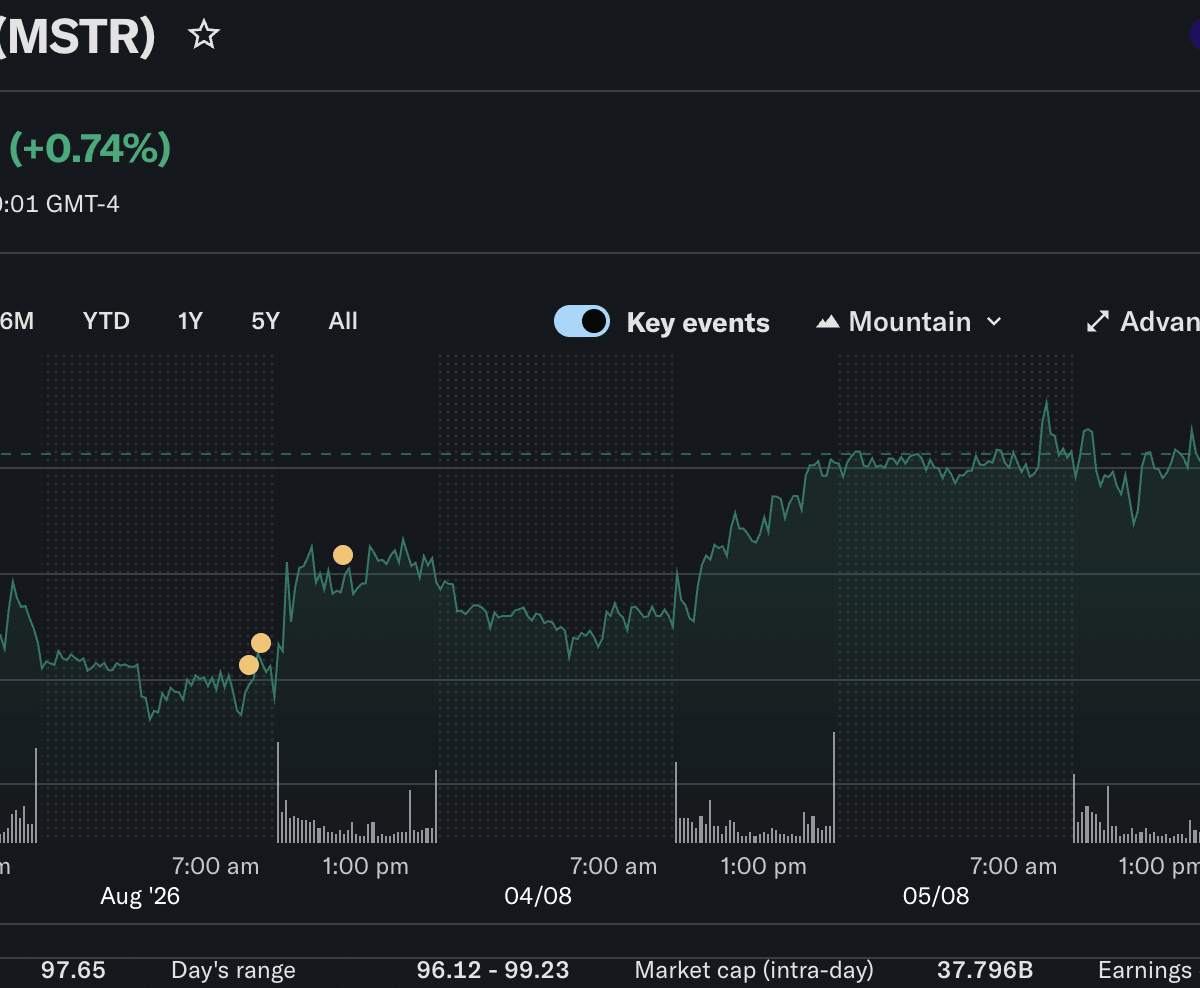Click the MSTR ticker heading
The image size is (1200, 988).
tap(78, 37)
